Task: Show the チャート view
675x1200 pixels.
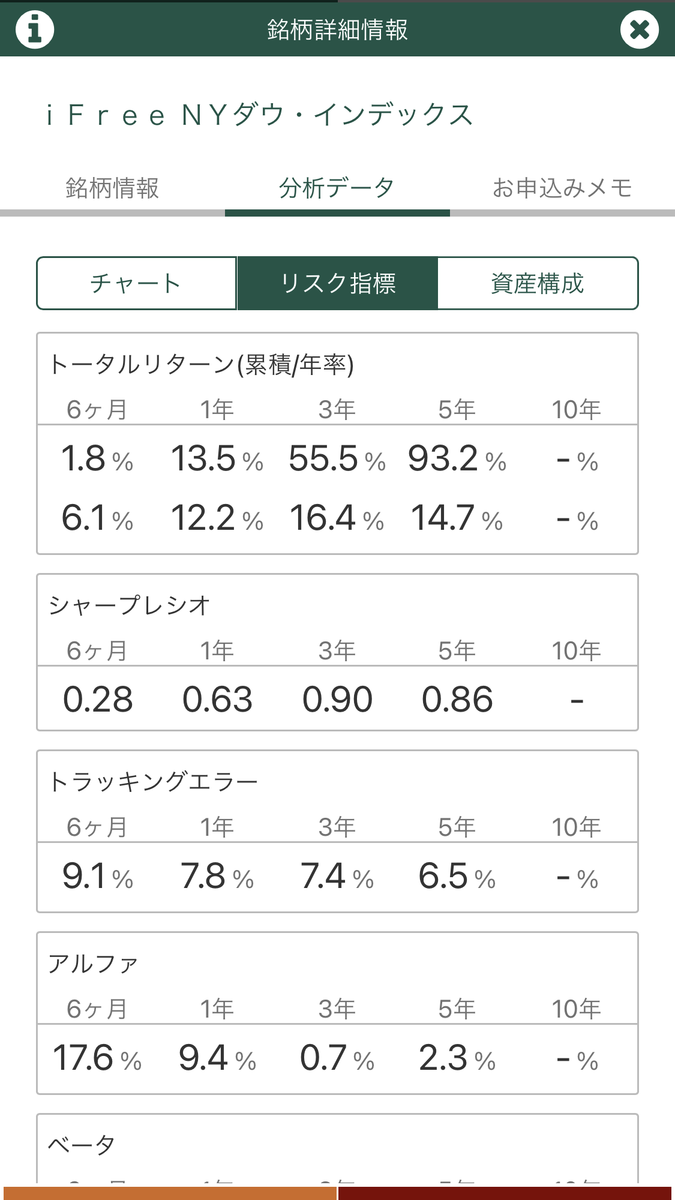Action: 137,283
